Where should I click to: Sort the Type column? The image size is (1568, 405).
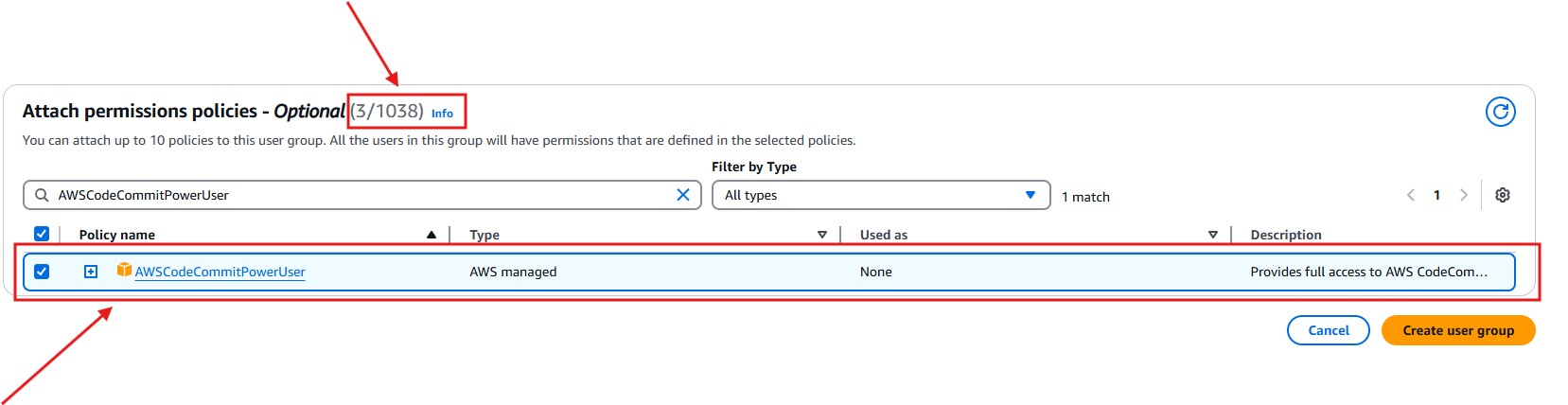821,235
